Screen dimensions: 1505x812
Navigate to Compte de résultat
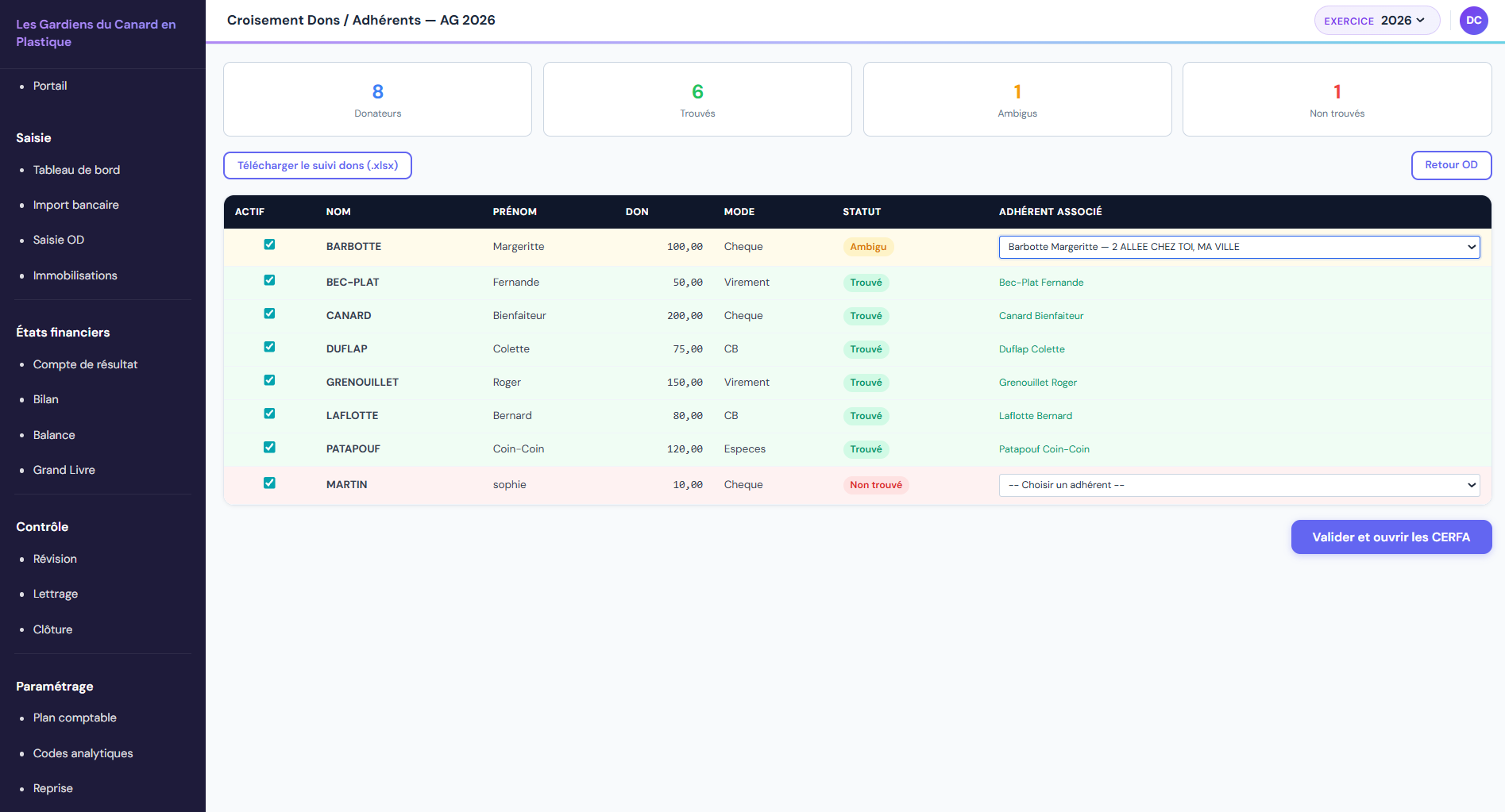85,364
